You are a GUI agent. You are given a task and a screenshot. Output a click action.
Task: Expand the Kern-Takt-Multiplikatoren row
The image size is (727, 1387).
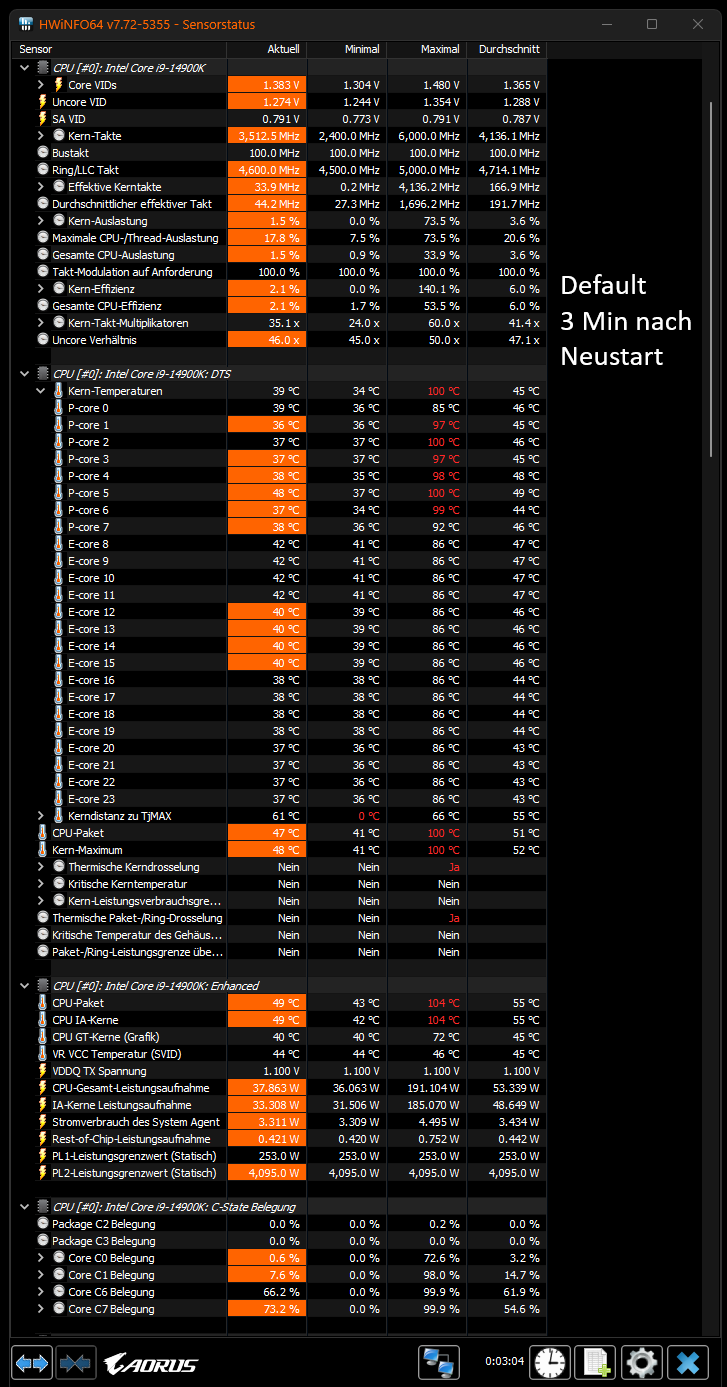coord(41,323)
